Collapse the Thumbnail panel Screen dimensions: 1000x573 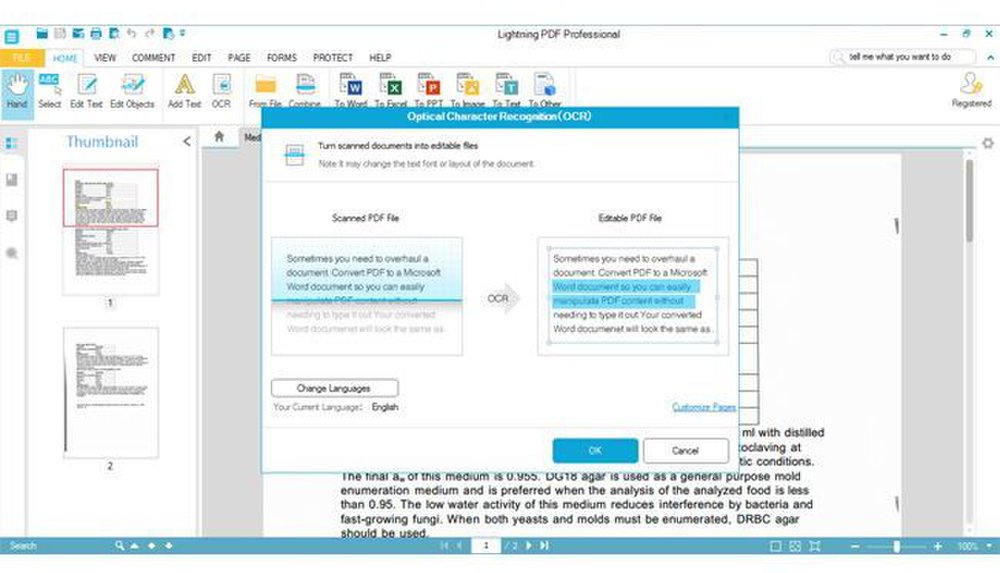[x=186, y=141]
